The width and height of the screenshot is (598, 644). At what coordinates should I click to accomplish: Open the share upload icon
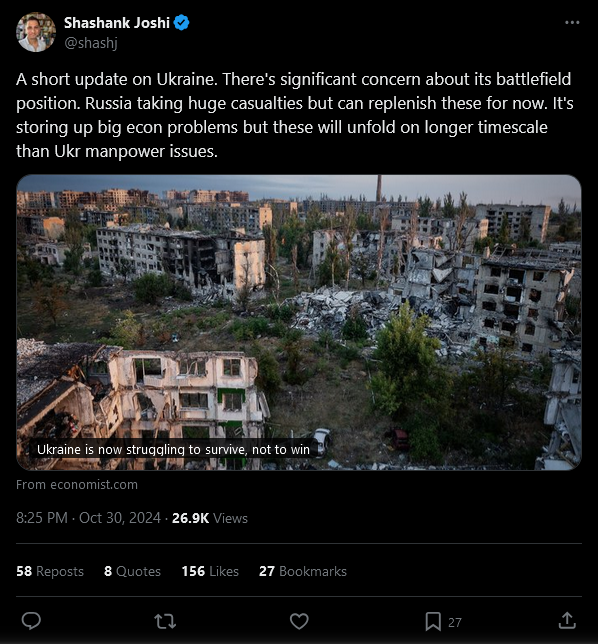coord(567,621)
